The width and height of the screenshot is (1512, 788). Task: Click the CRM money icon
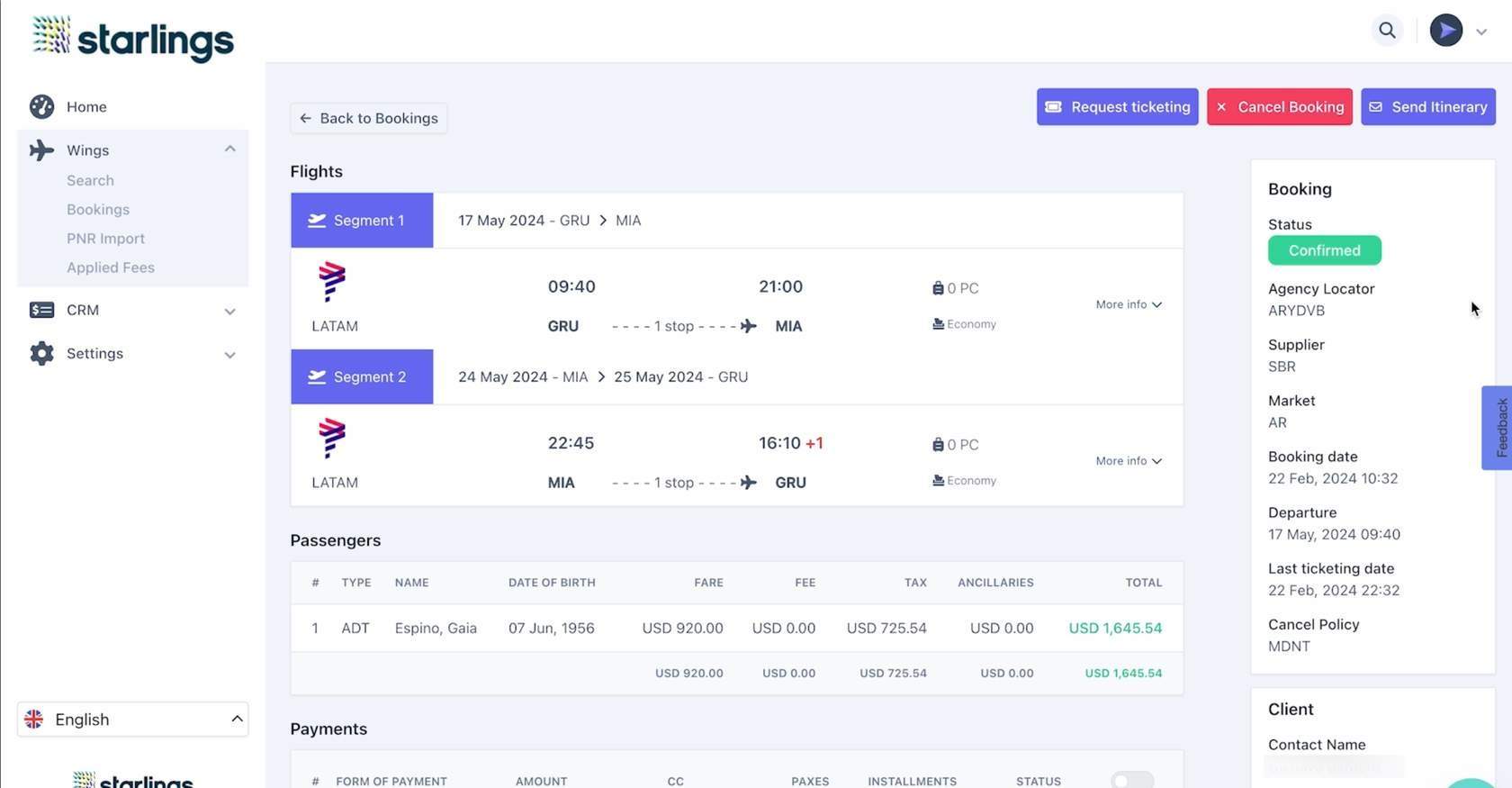(x=41, y=310)
